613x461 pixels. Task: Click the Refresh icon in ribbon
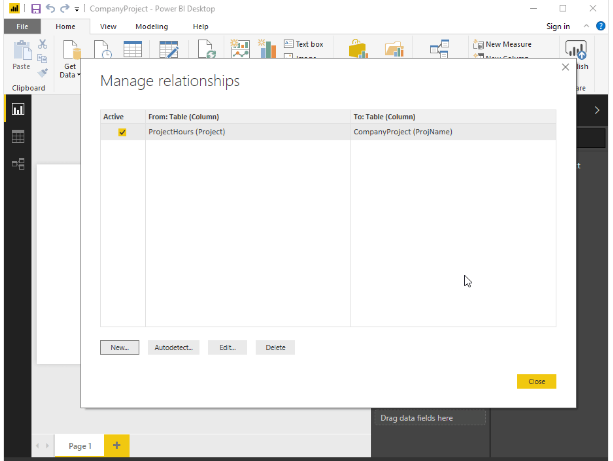pyautogui.click(x=206, y=49)
